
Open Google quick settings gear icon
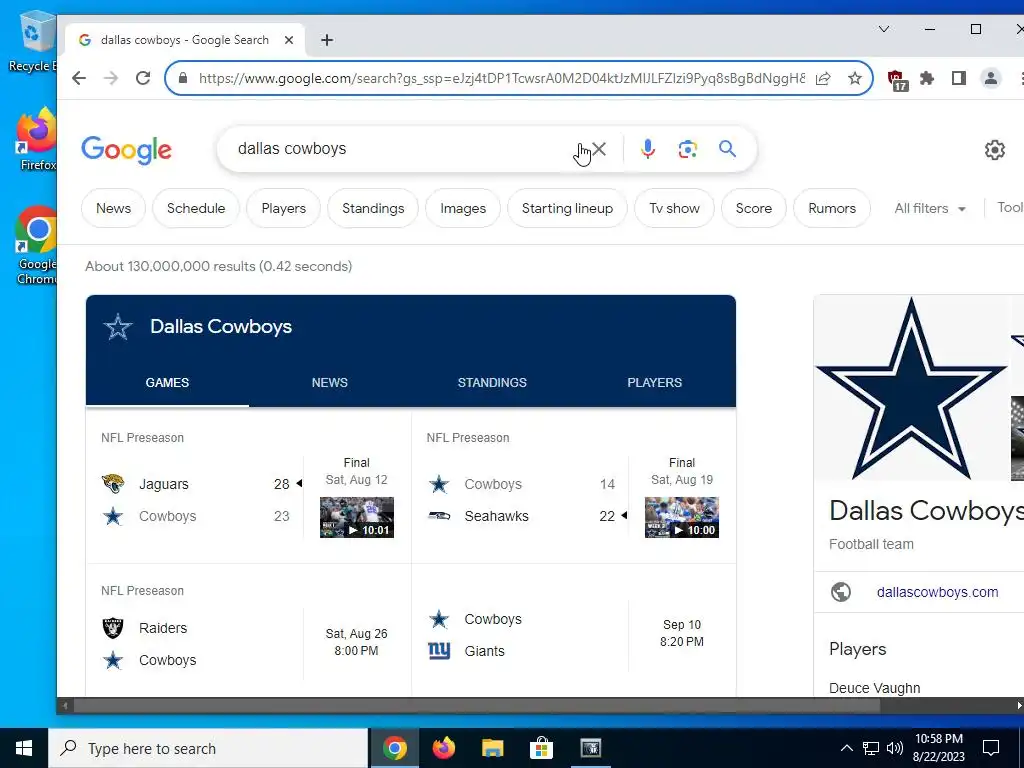click(995, 150)
